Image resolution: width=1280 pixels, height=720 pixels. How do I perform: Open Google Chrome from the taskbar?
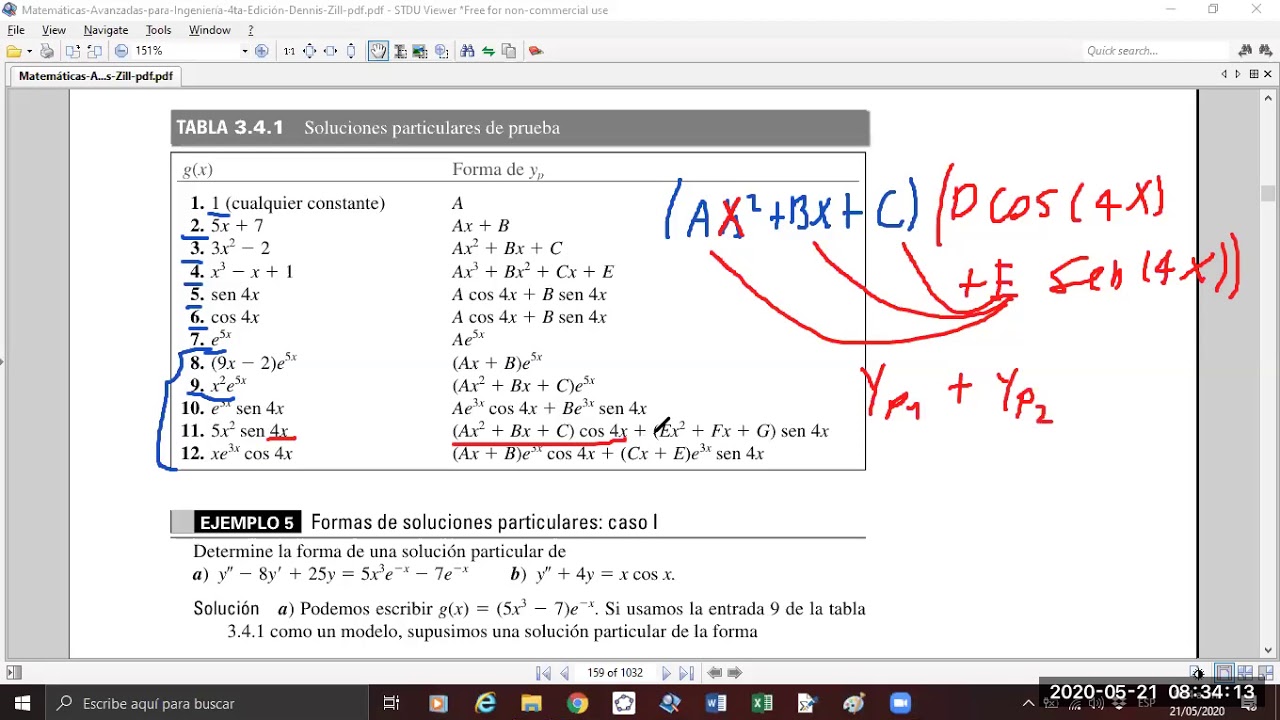577,704
